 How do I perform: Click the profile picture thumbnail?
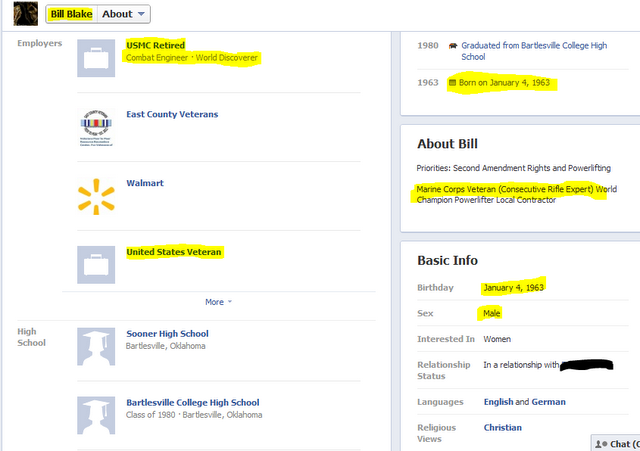tap(19, 13)
